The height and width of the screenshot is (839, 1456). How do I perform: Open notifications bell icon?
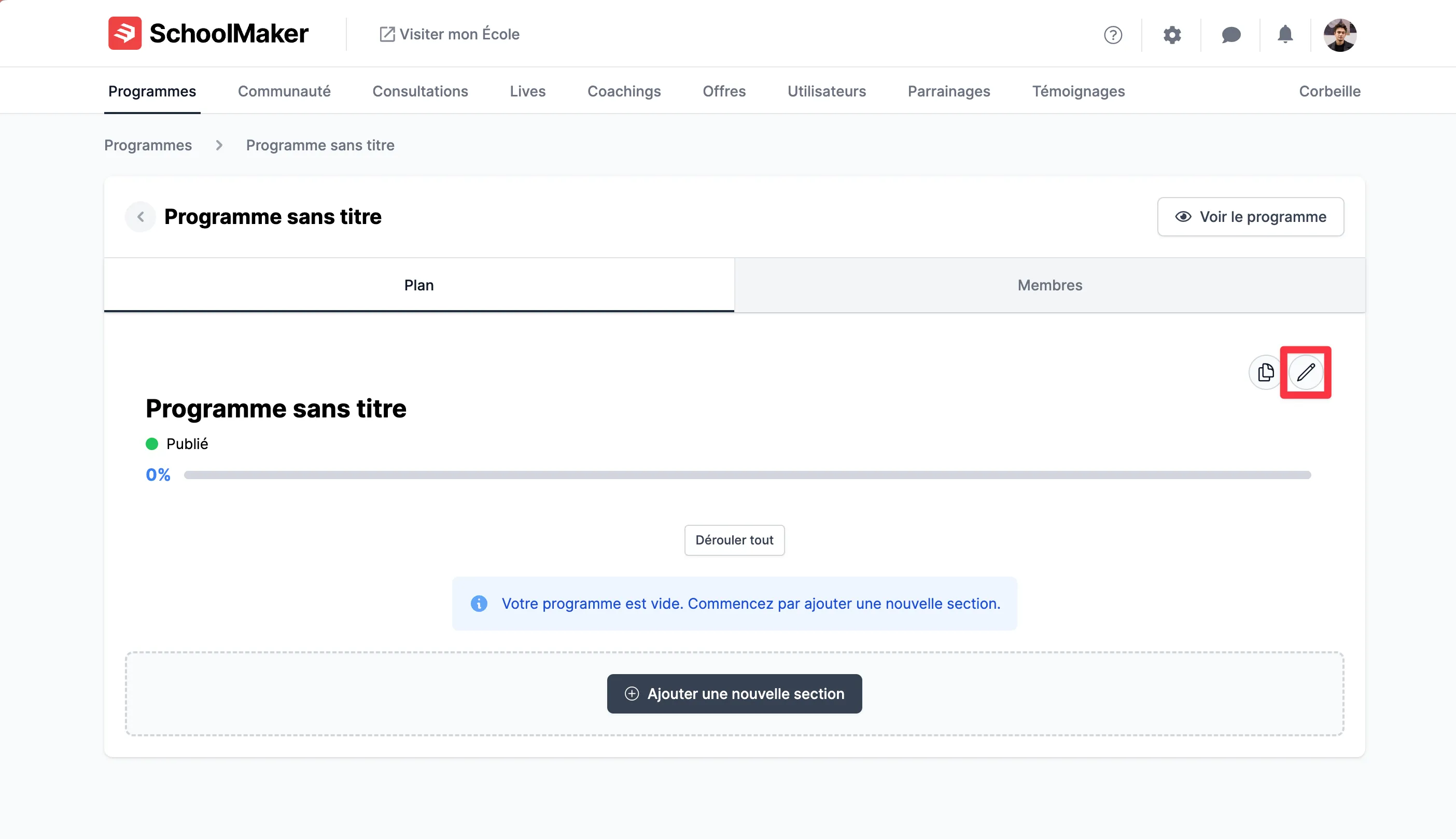1285,35
